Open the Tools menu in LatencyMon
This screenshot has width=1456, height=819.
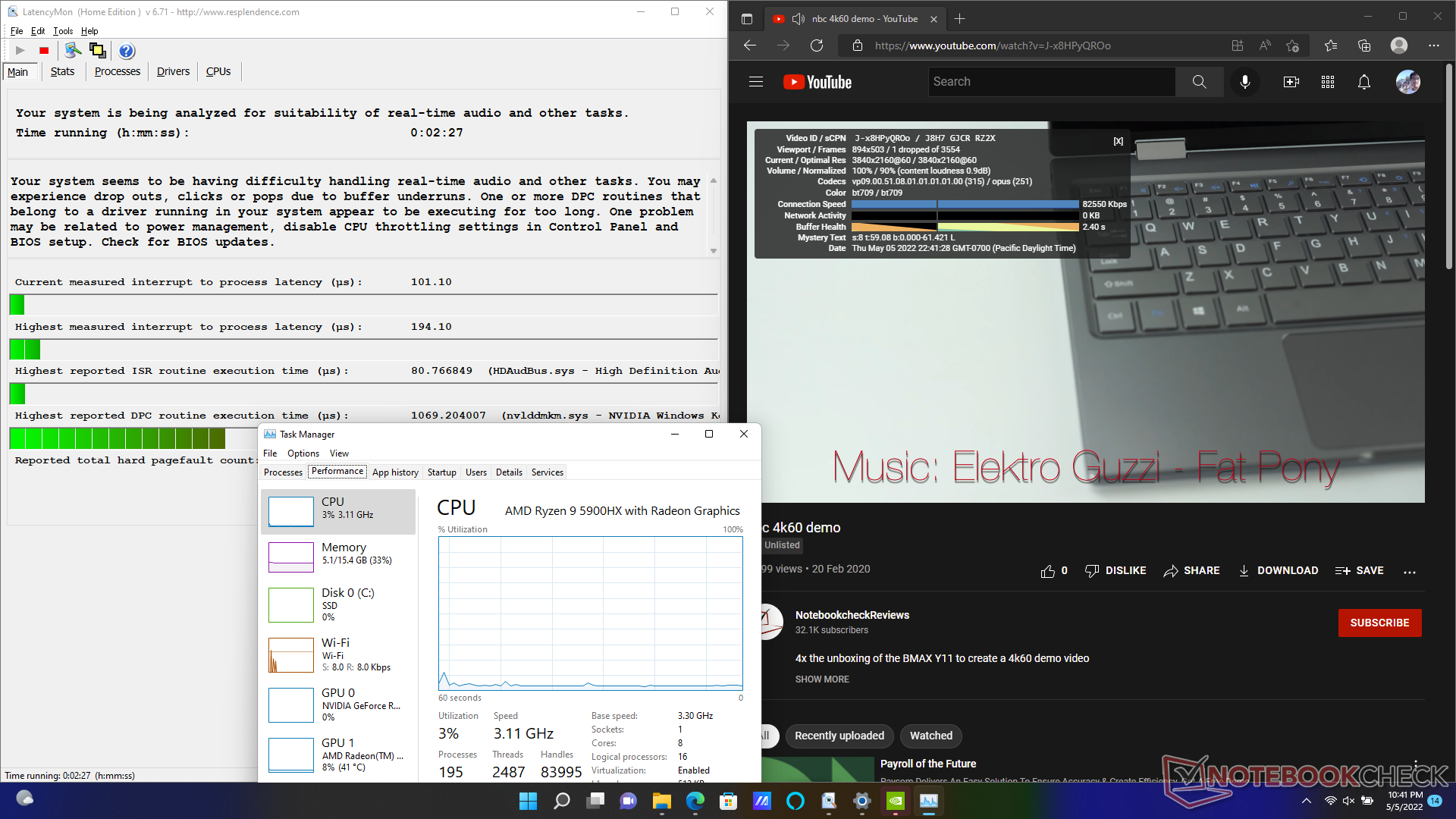(x=63, y=31)
